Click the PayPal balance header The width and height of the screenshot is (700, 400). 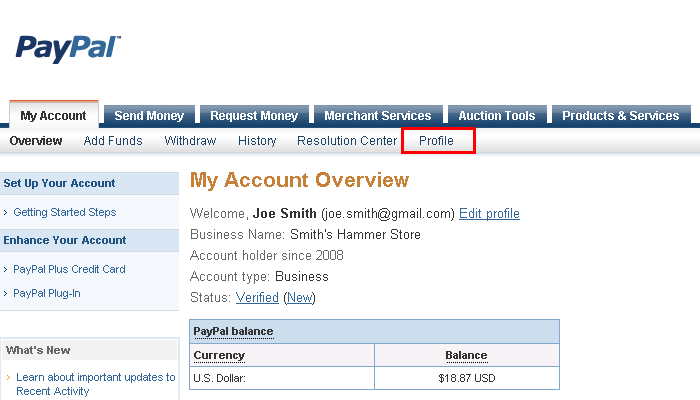[x=233, y=331]
